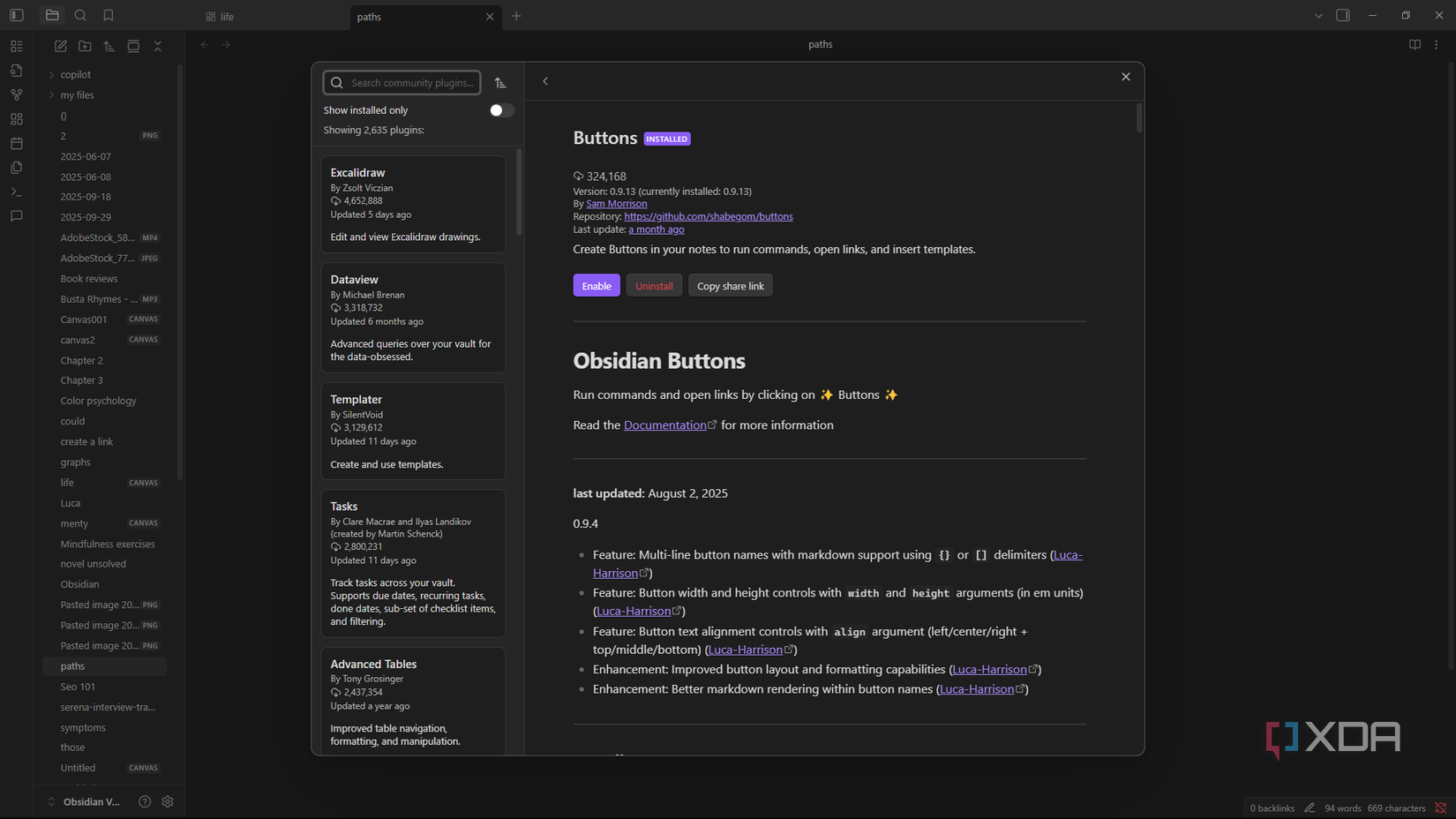The width and height of the screenshot is (1456, 819).
Task: Create a new folder in the file explorer
Action: [x=85, y=46]
